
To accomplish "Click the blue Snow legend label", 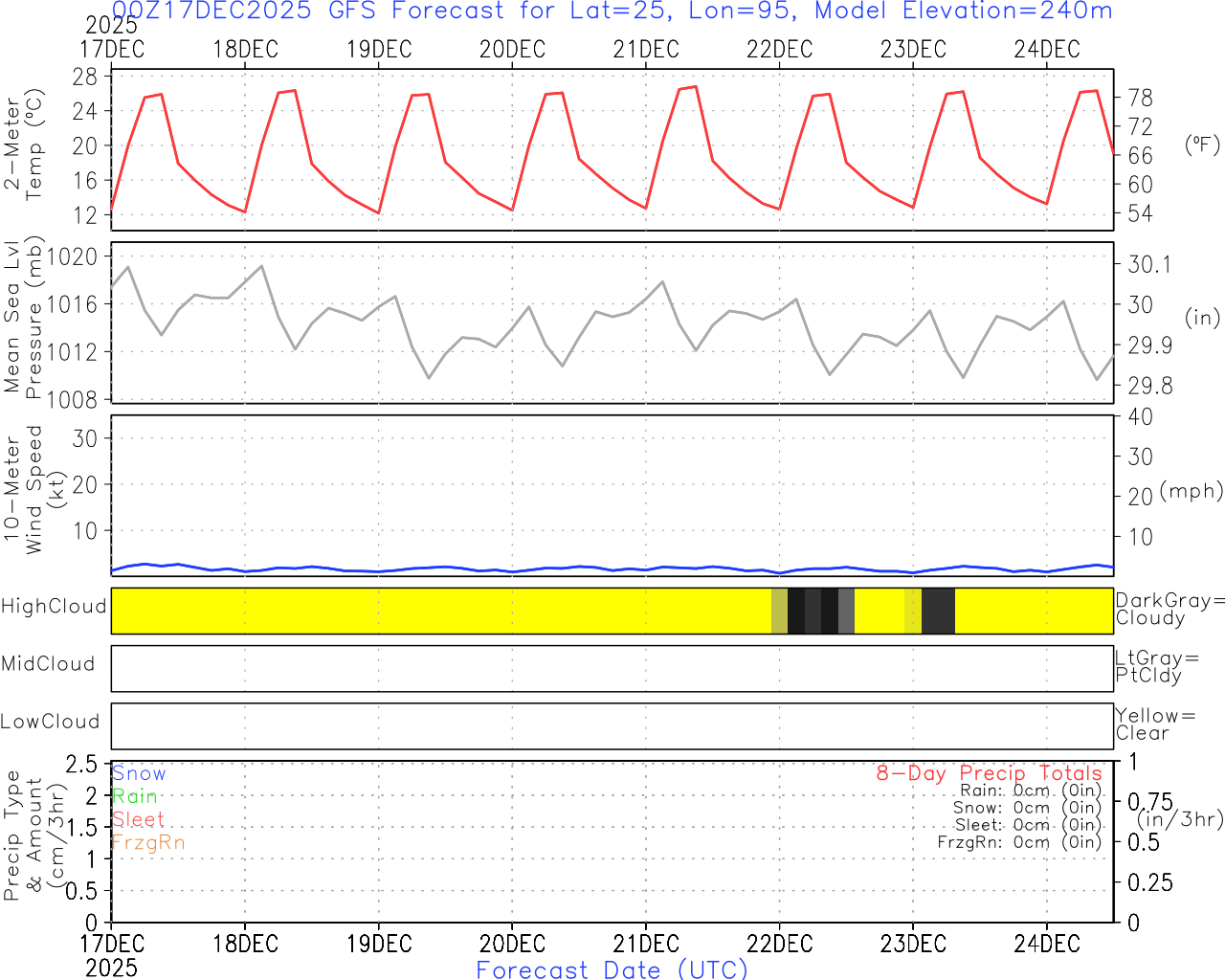I will pos(139,773).
